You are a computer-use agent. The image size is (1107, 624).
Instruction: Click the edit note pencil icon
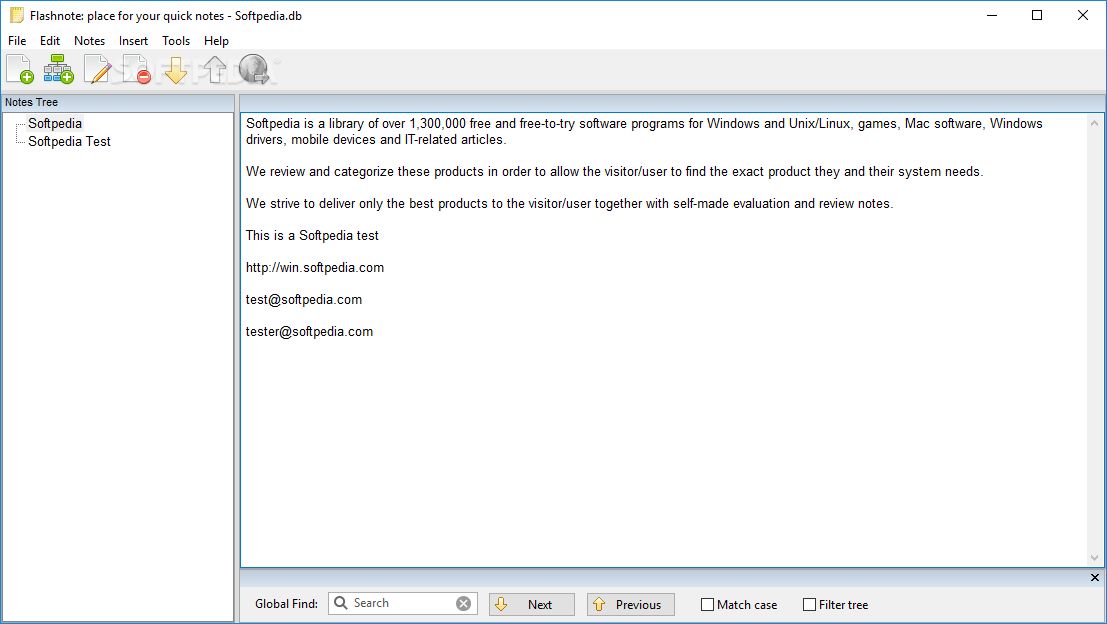[x=97, y=69]
